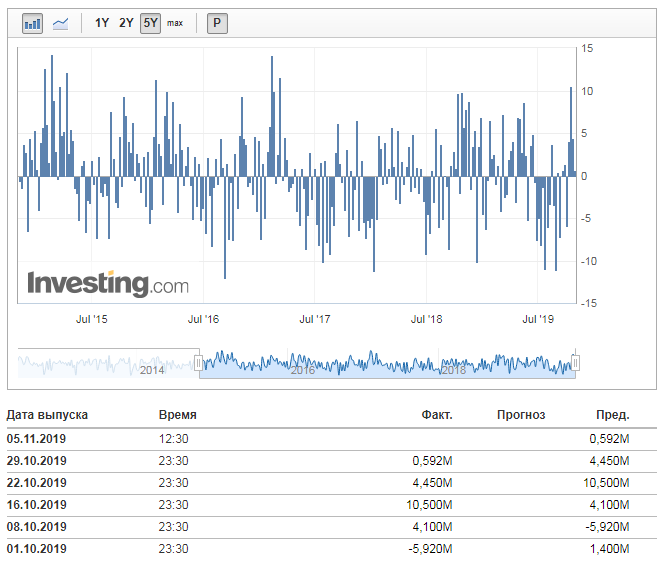The height and width of the screenshot is (563, 672).
Task: Click the date 29.10.2019
Action: tap(36, 461)
